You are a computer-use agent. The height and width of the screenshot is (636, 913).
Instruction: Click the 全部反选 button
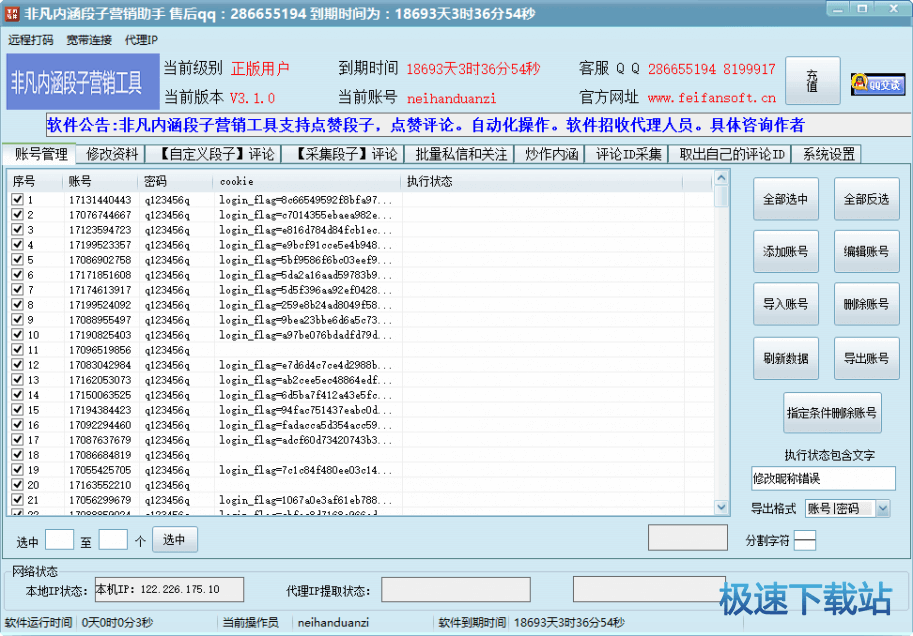[866, 199]
